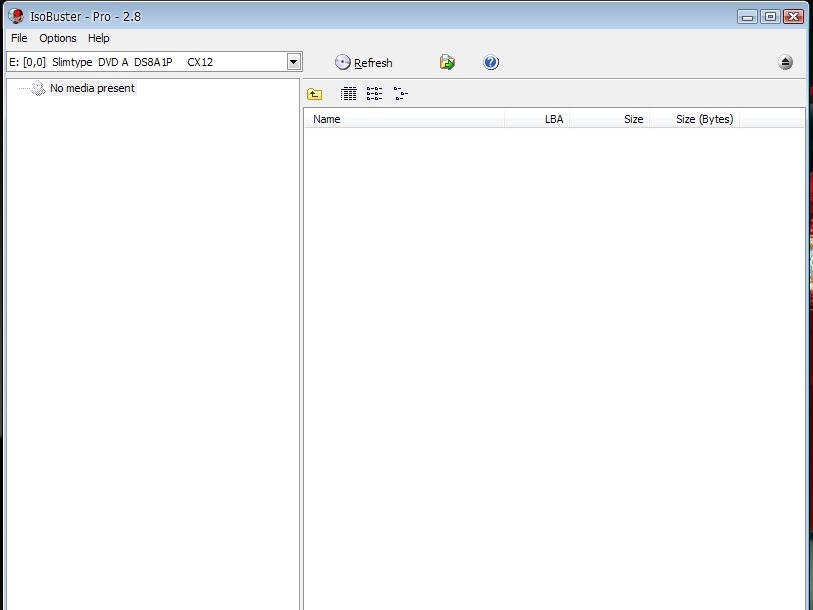This screenshot has width=813, height=610.
Task: Open the File menu
Action: pyautogui.click(x=19, y=38)
